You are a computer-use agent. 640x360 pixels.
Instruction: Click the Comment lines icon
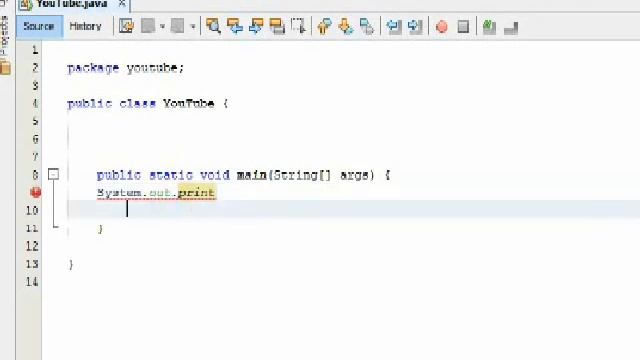click(489, 27)
